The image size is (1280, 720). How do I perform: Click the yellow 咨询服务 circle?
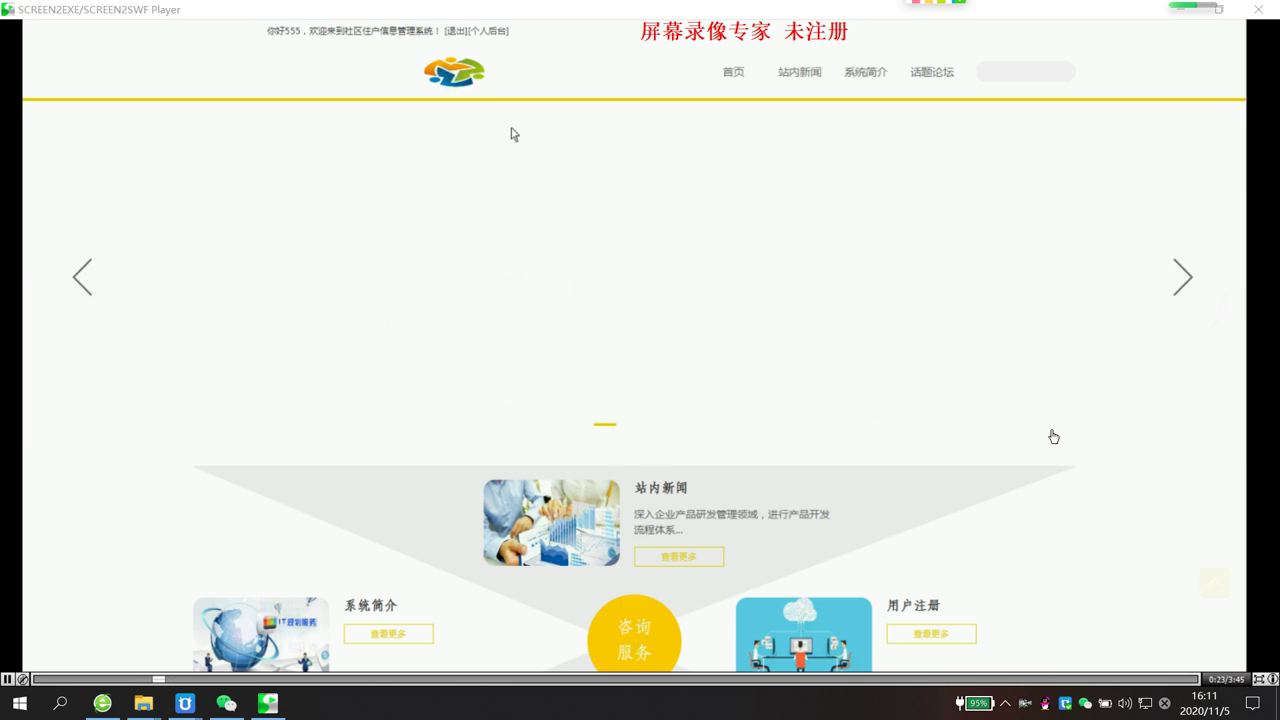(x=634, y=639)
